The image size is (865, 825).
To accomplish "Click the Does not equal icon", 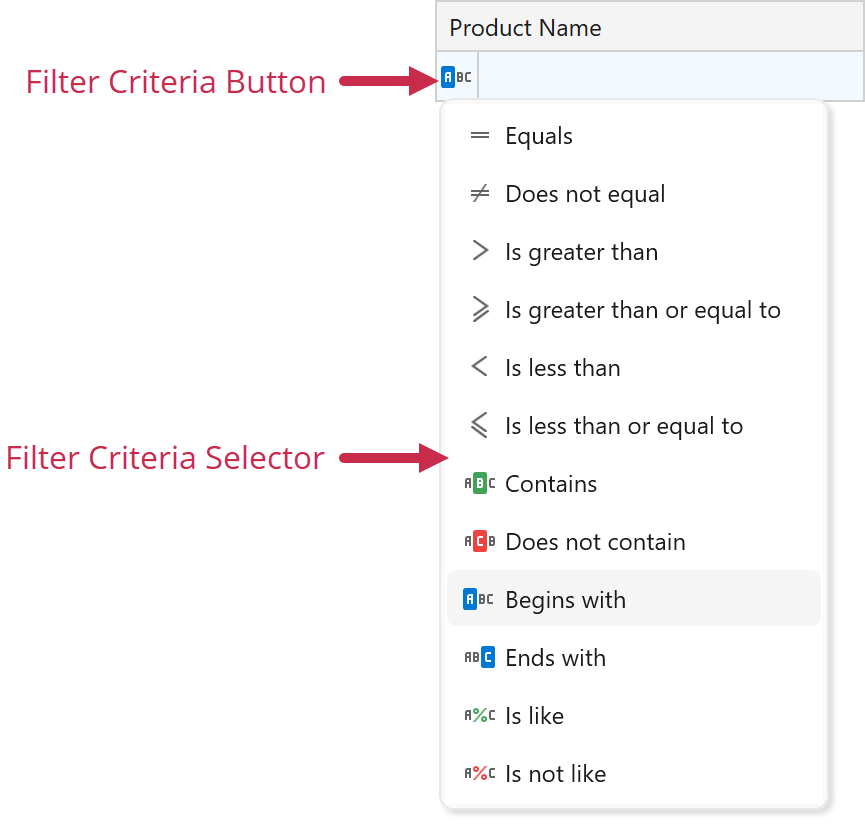I will pos(480,194).
